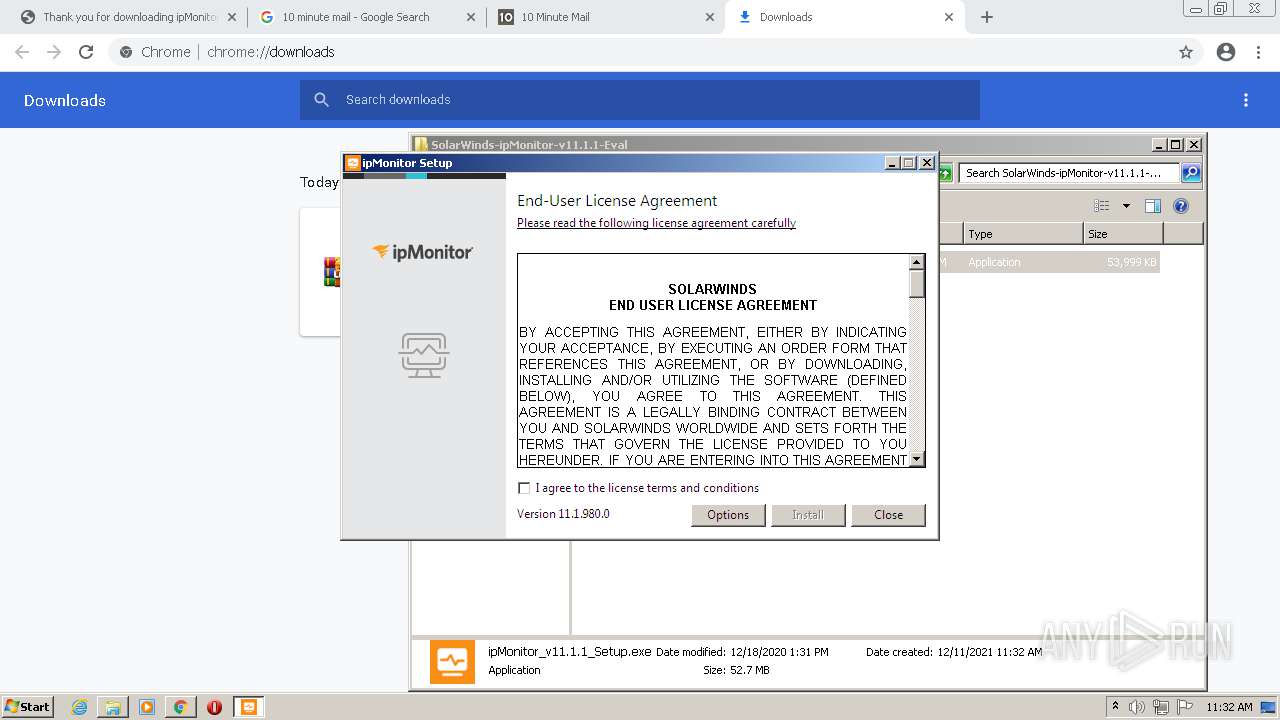Click the Explorer search magnifier icon
This screenshot has height=720, width=1280.
coord(1191,173)
